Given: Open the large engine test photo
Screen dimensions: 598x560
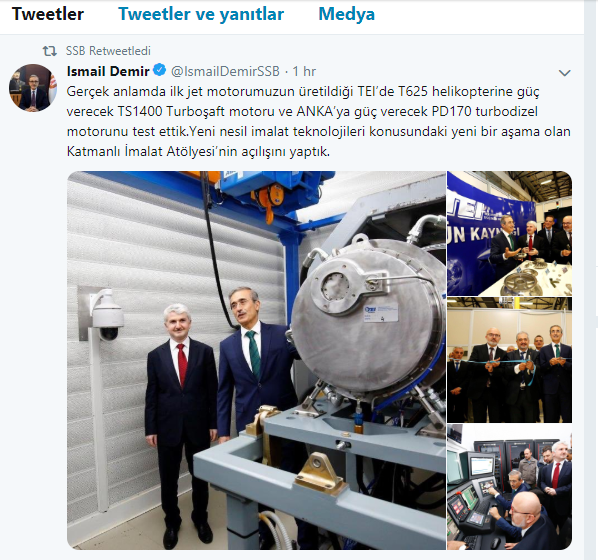Looking at the screenshot, I should (x=256, y=360).
